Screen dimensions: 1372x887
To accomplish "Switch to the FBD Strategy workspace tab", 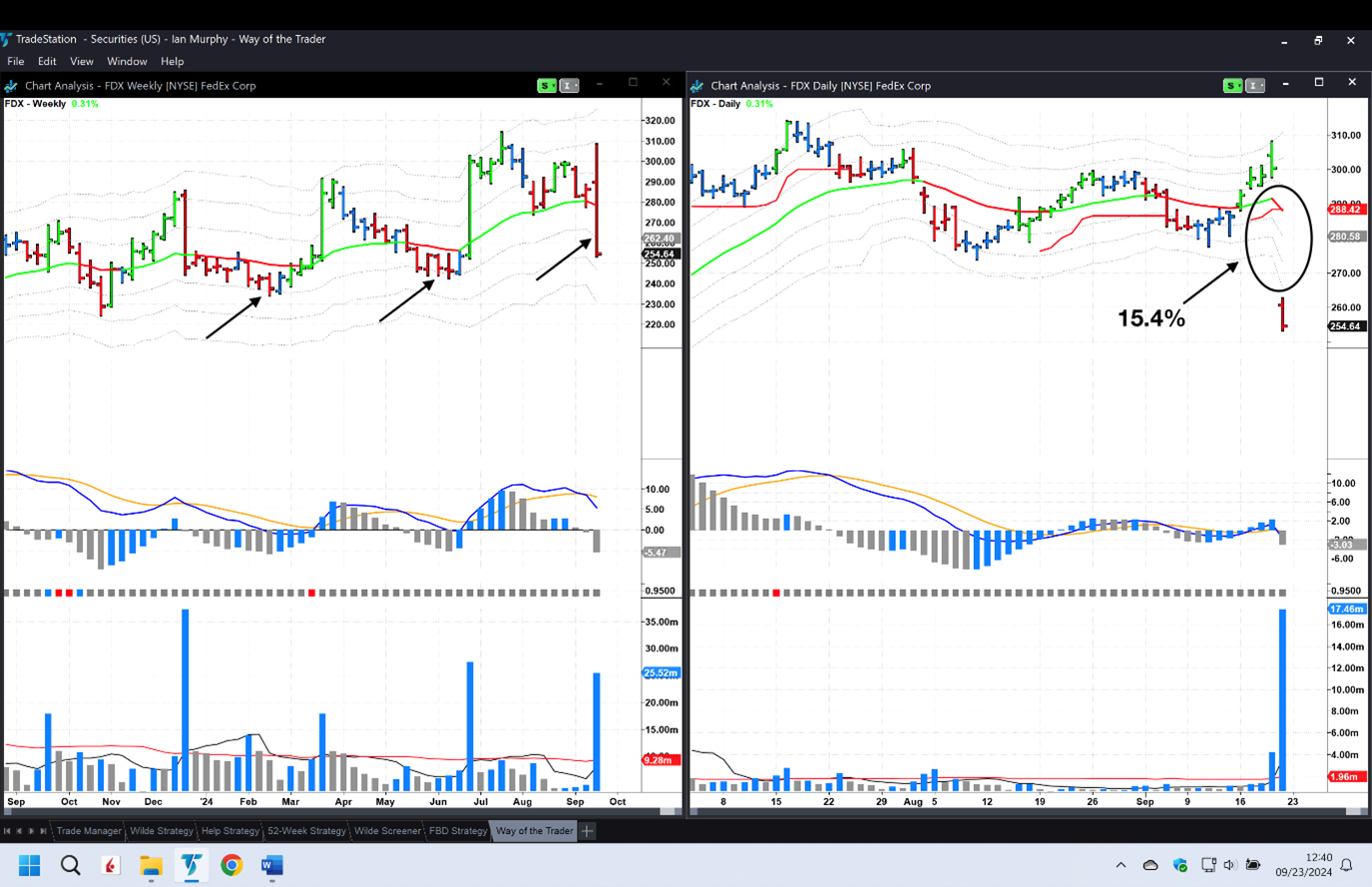I will click(x=458, y=831).
